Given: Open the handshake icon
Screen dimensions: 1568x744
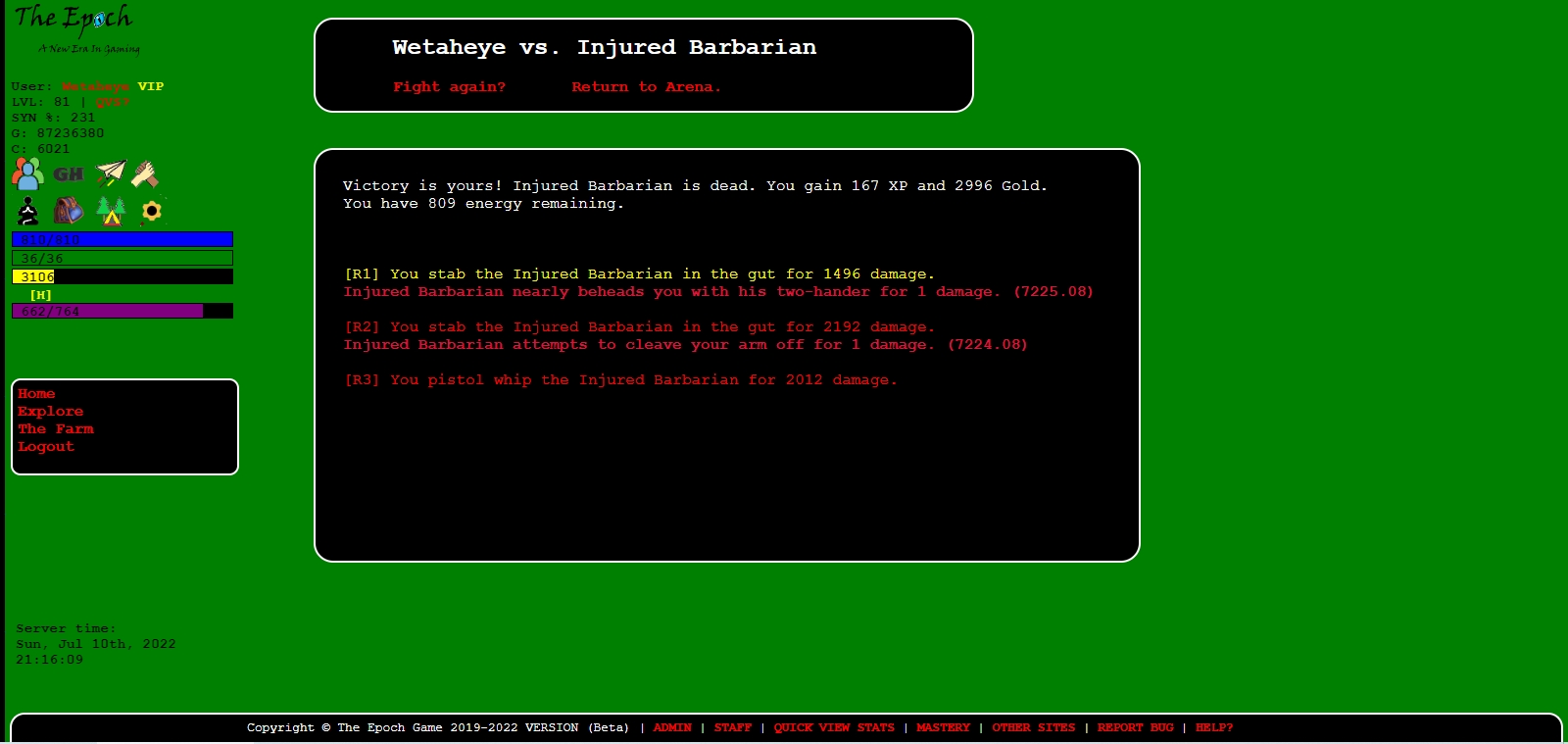Looking at the screenshot, I should pyautogui.click(x=145, y=174).
